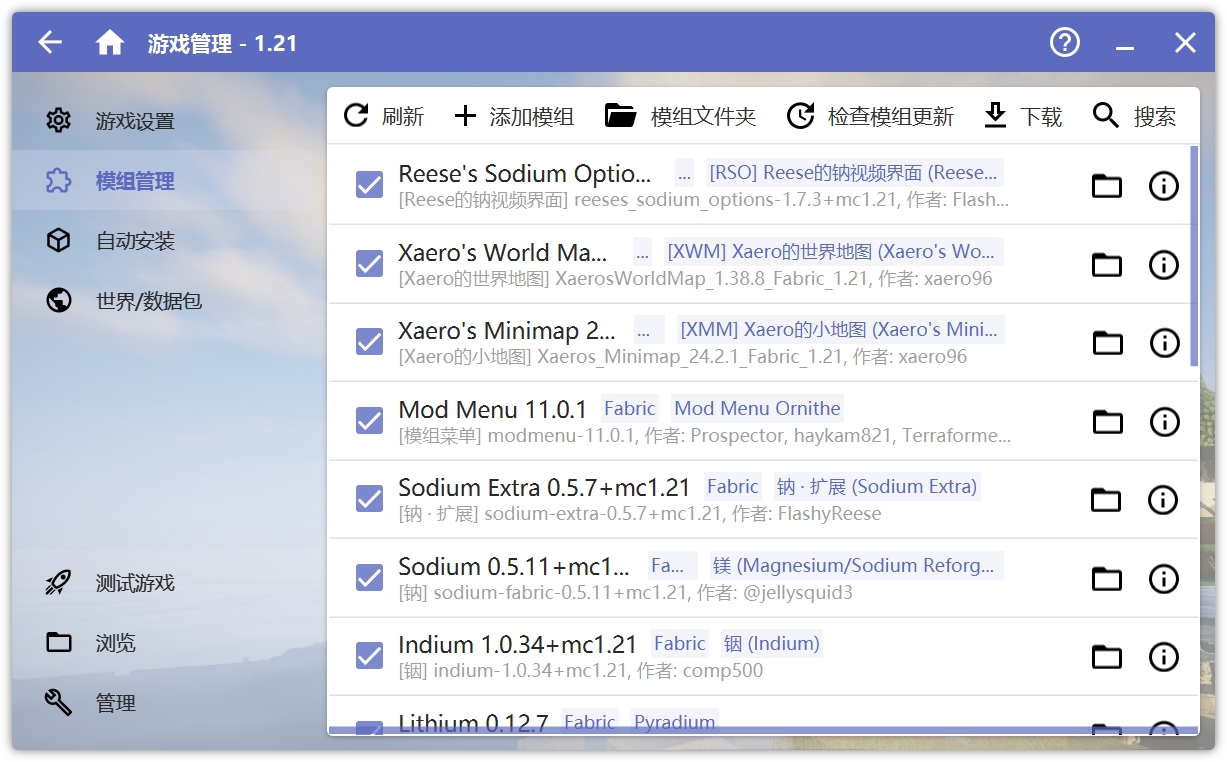1227x762 pixels.
Task: Click the 下载 download button
Action: point(1023,116)
